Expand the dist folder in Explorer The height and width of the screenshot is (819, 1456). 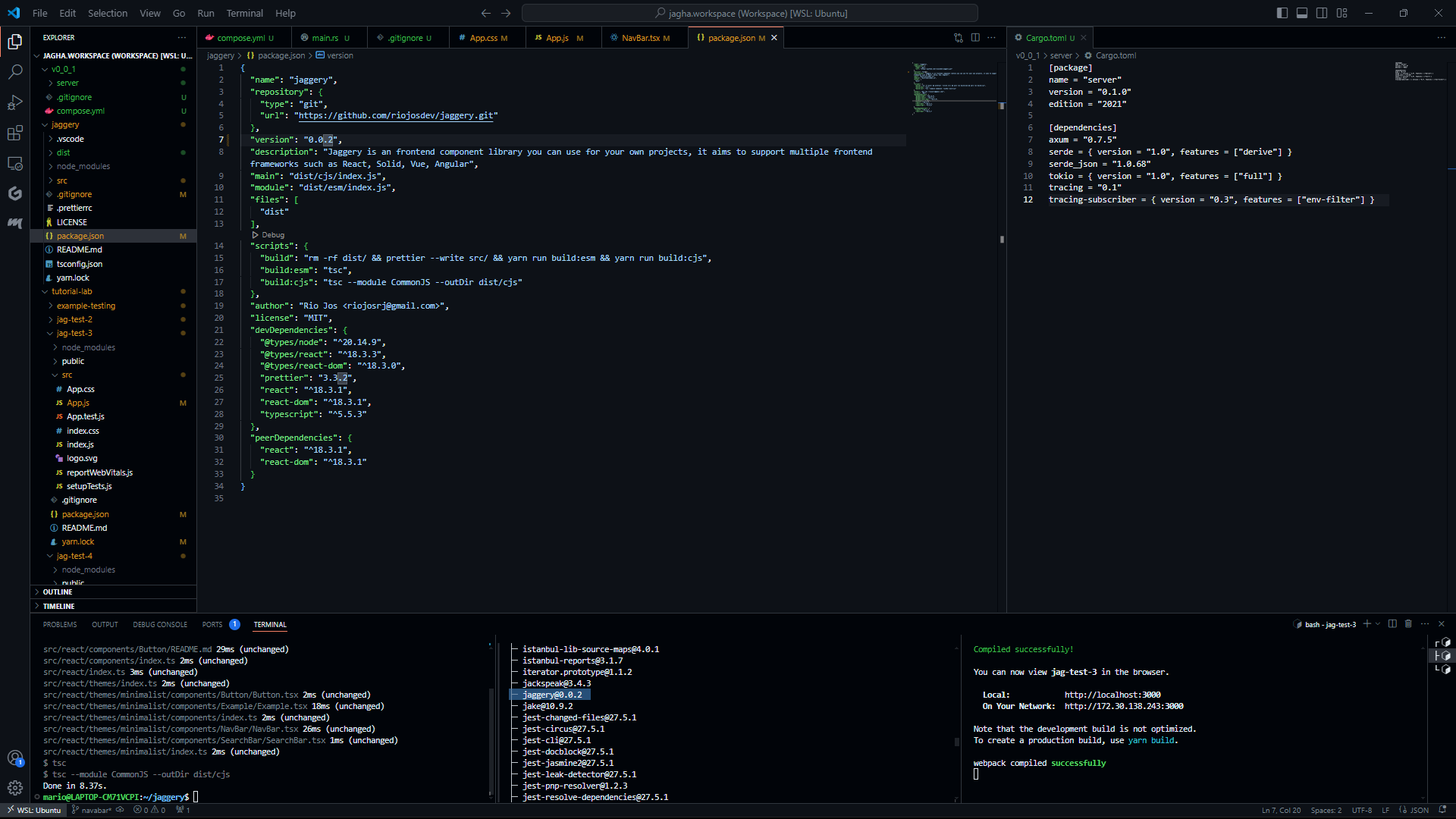click(113, 152)
